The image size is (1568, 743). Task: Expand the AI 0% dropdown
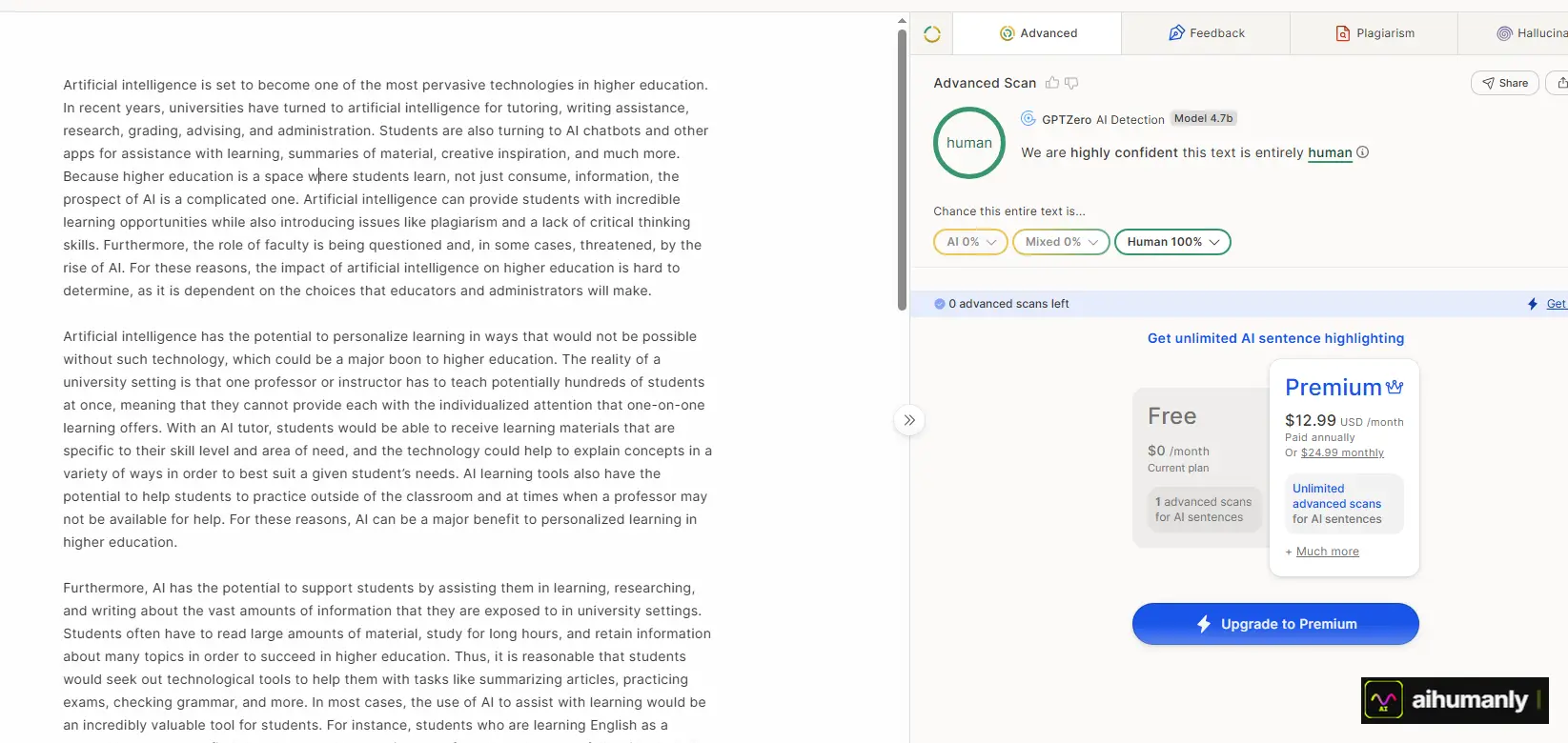pos(971,242)
